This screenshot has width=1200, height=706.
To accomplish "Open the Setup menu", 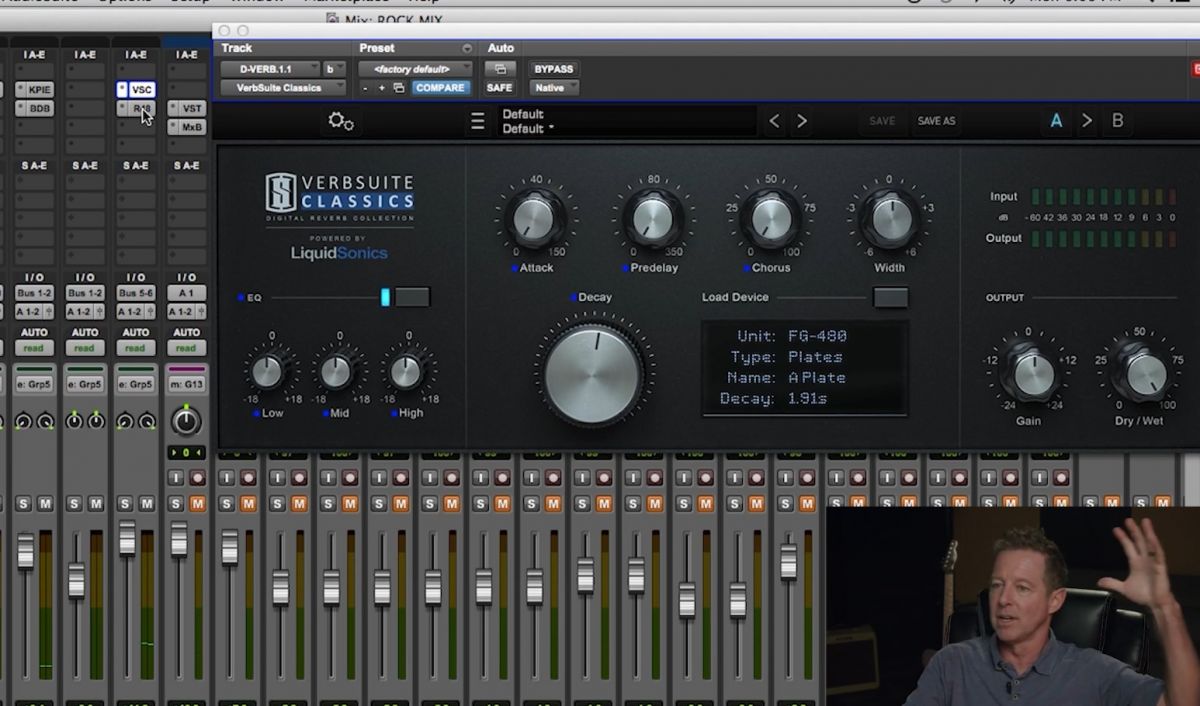I will [x=189, y=2].
